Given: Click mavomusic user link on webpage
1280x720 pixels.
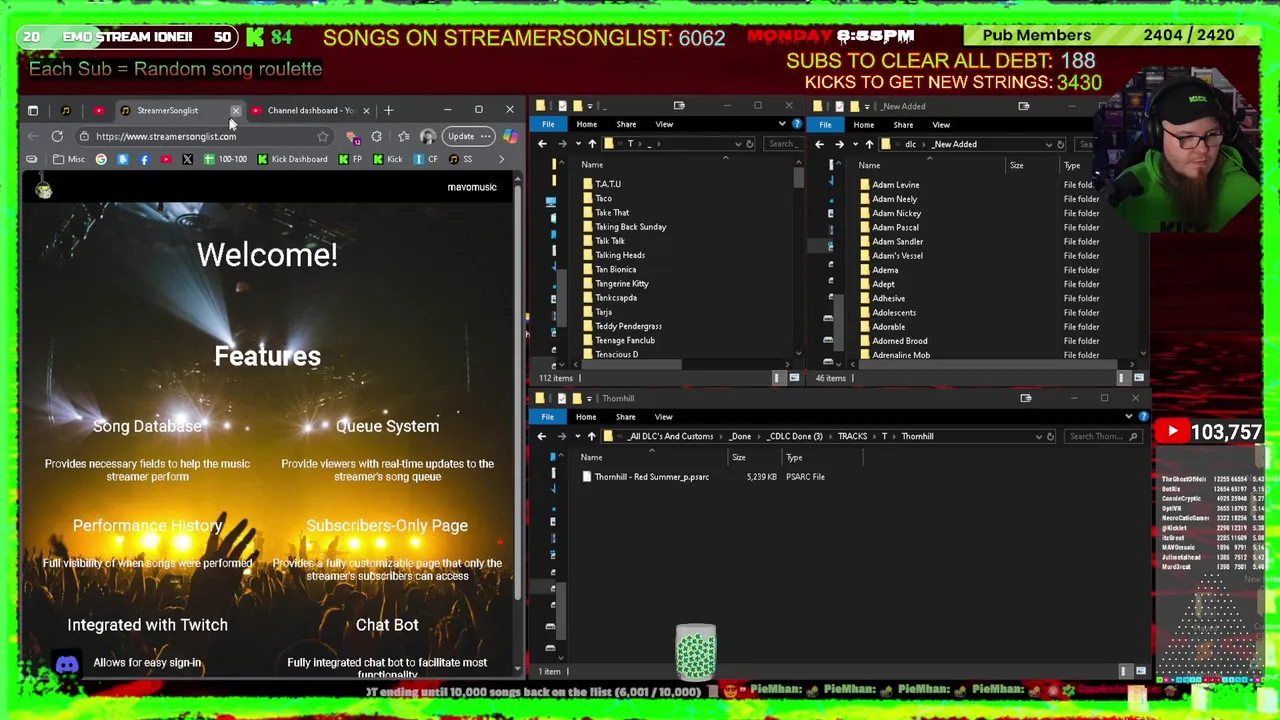Looking at the screenshot, I should click(x=472, y=187).
